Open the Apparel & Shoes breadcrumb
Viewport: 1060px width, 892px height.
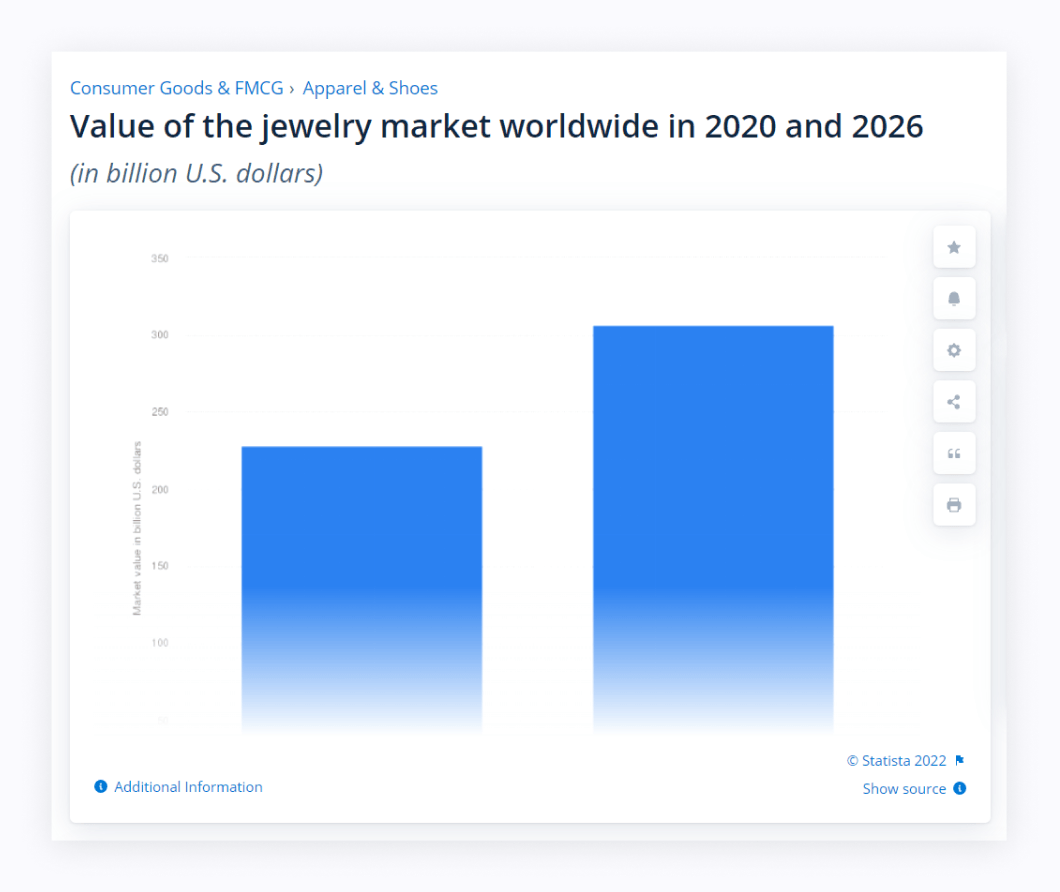pos(370,88)
